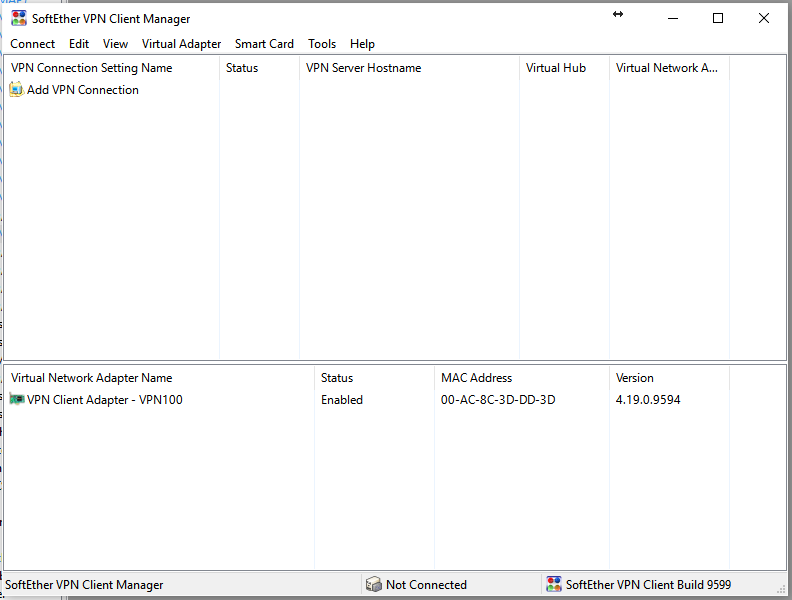Click the SoftEther app icon in title bar
Viewport: 792px width, 600px height.
pos(19,18)
